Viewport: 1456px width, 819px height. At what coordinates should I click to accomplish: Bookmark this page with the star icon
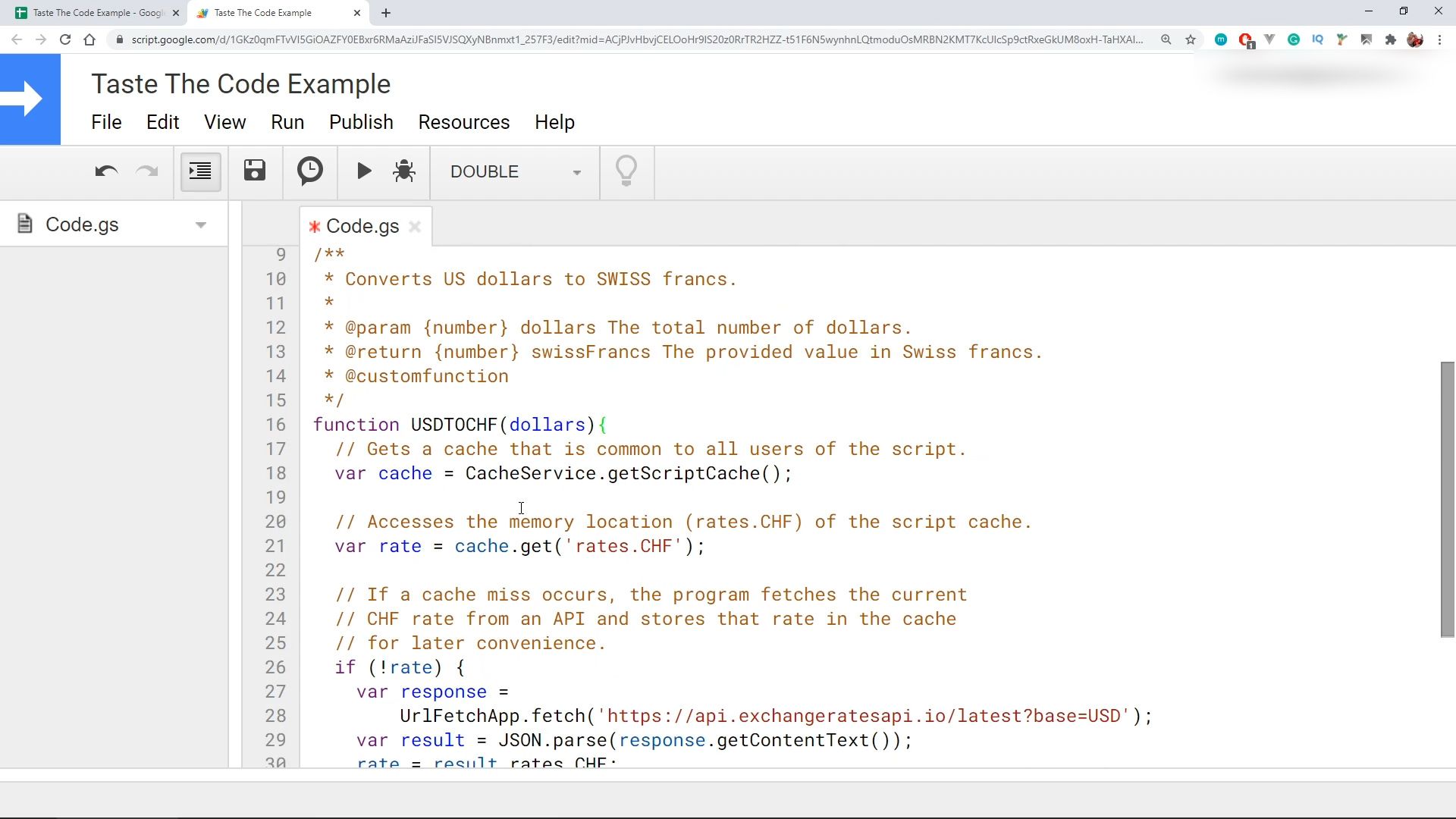pos(1191,39)
